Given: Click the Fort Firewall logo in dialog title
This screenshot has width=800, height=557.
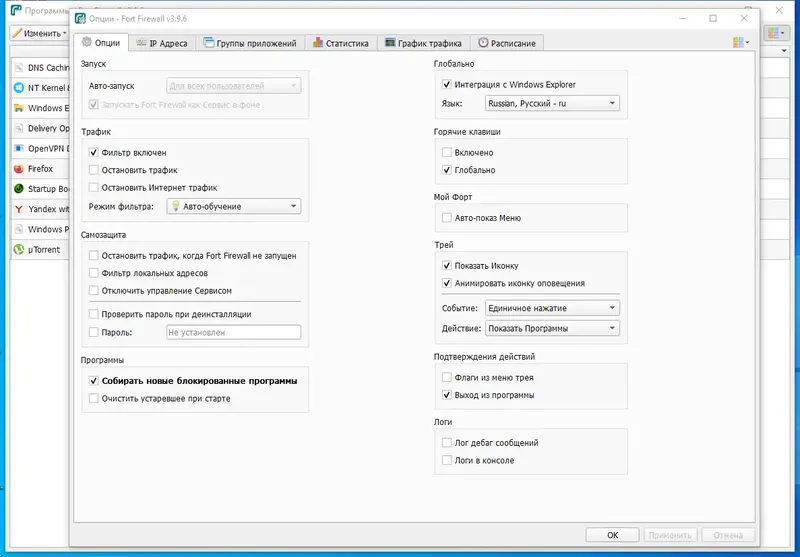Looking at the screenshot, I should [x=80, y=18].
